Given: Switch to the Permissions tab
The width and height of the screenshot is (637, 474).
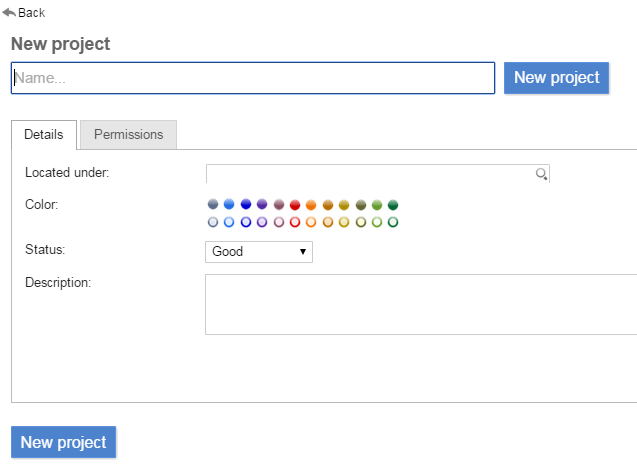Looking at the screenshot, I should pos(128,135).
